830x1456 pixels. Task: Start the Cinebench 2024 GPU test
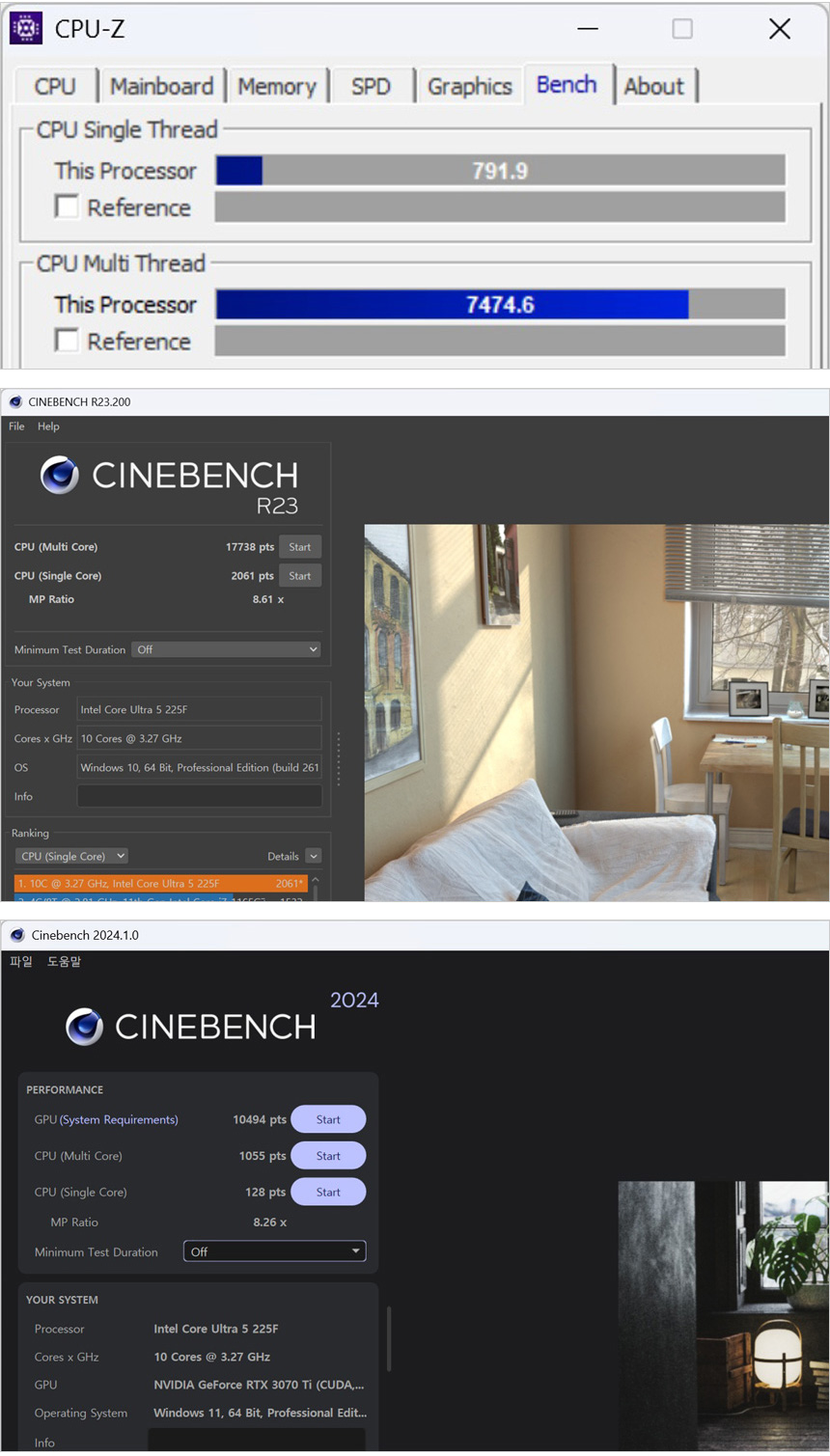click(328, 1119)
